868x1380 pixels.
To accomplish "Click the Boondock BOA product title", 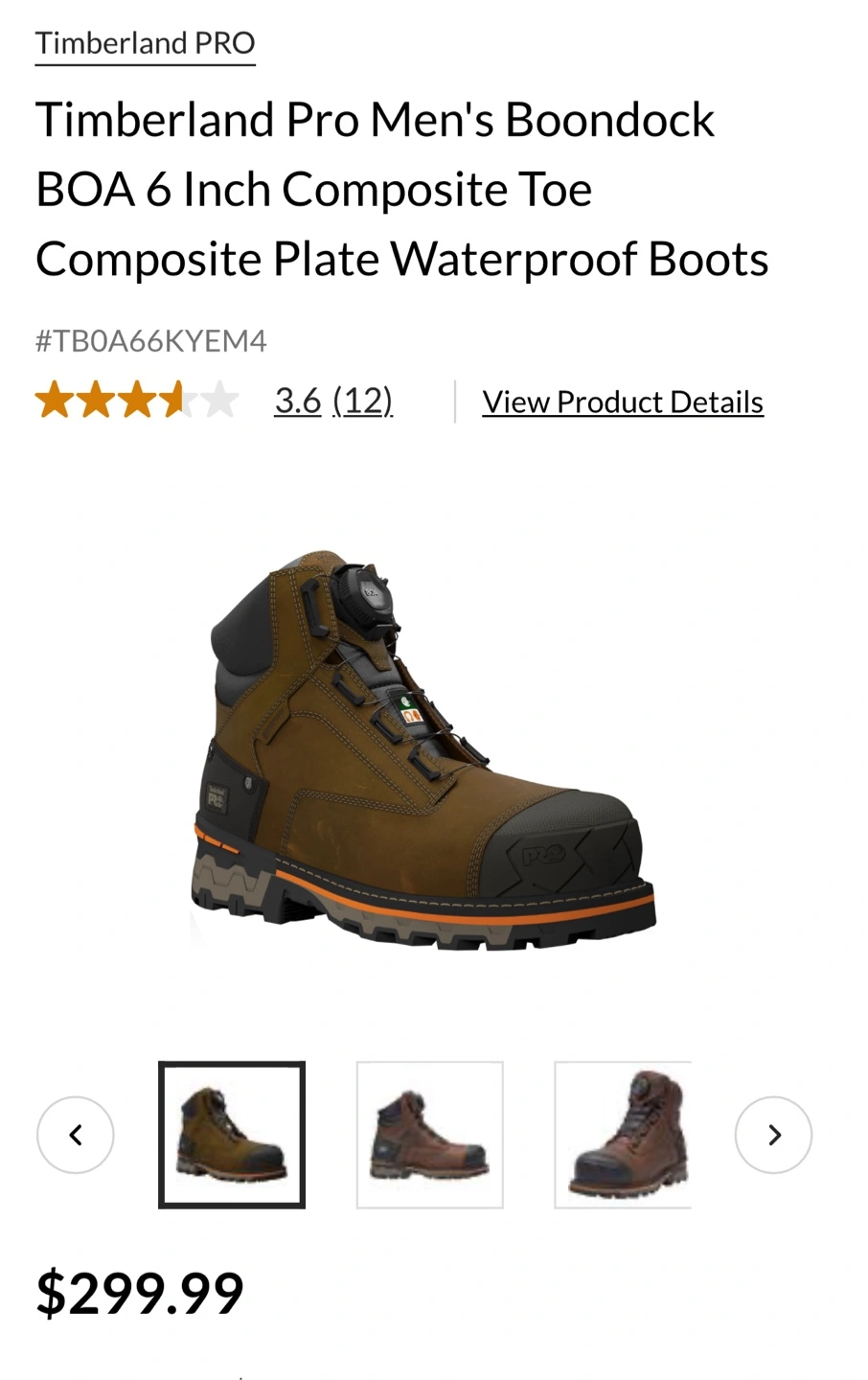I will tap(402, 189).
